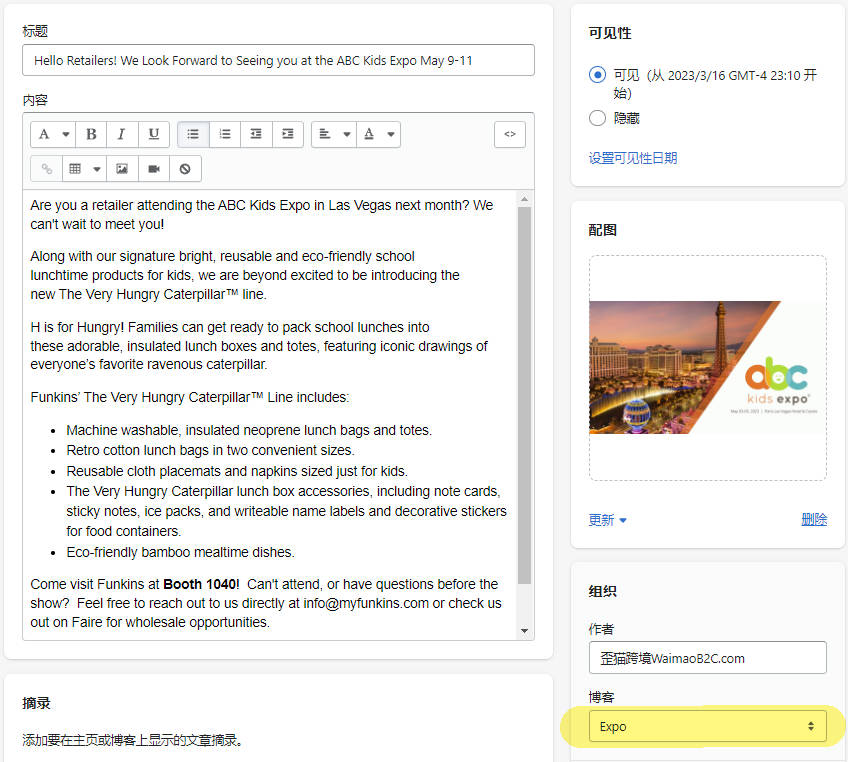Click the 'H is for Hungry!' paragraph
This screenshot has height=762, width=848.
pos(259,346)
